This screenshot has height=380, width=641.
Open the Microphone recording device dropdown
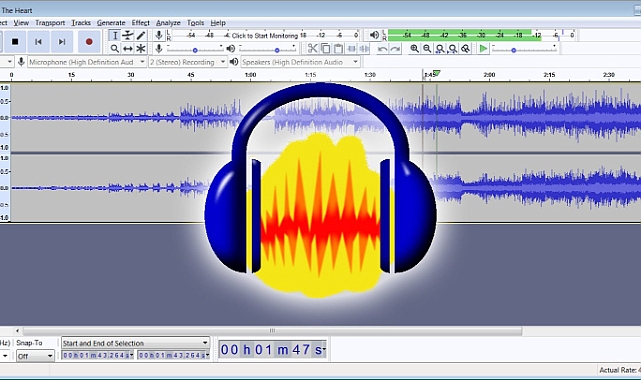coord(87,62)
